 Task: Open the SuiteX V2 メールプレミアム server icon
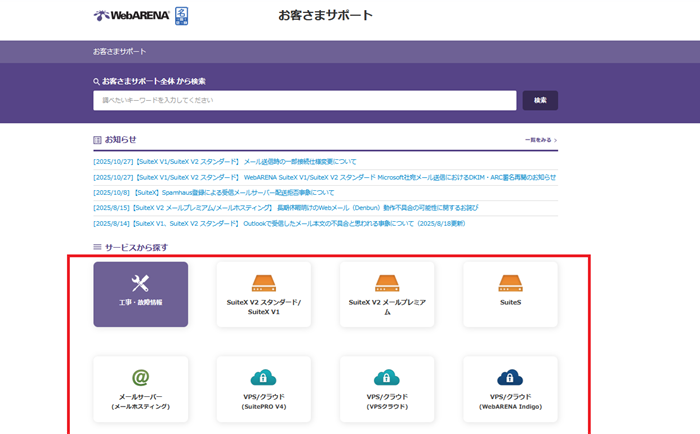(x=386, y=283)
